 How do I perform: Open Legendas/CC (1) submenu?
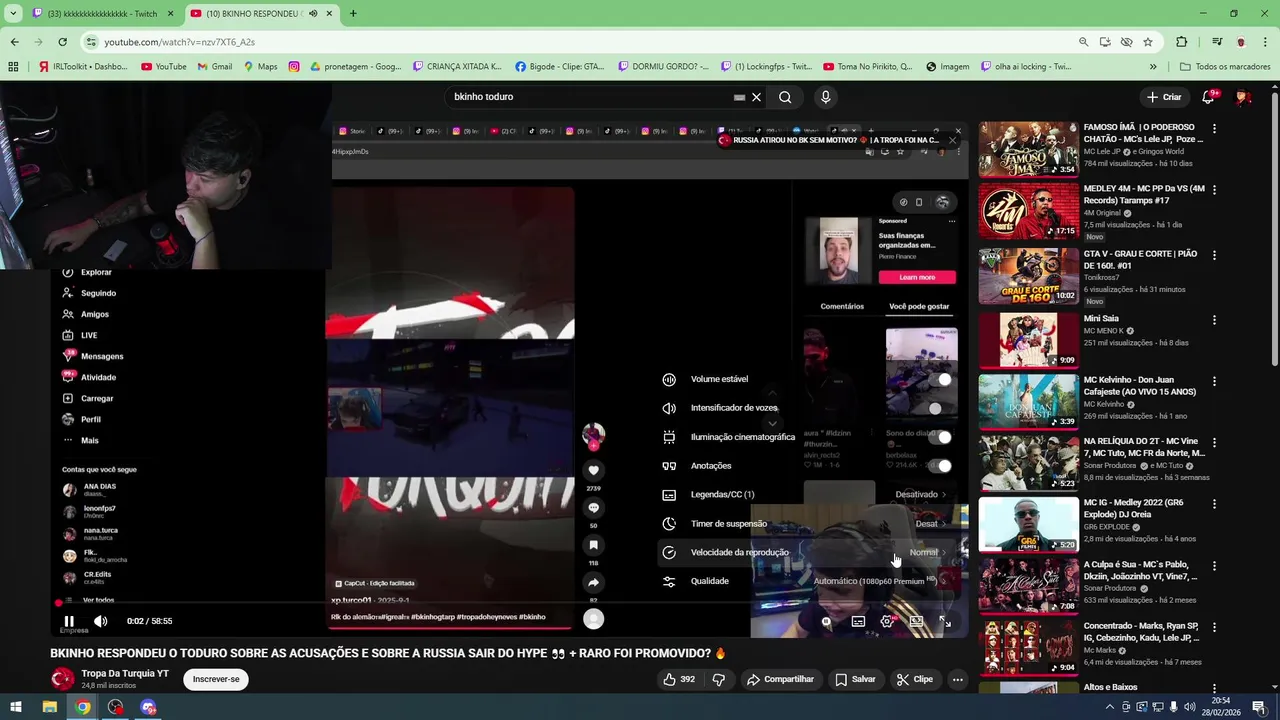tap(808, 494)
